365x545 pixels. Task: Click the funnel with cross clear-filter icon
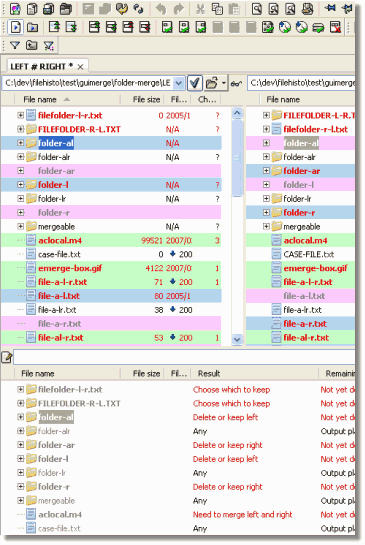tap(49, 45)
